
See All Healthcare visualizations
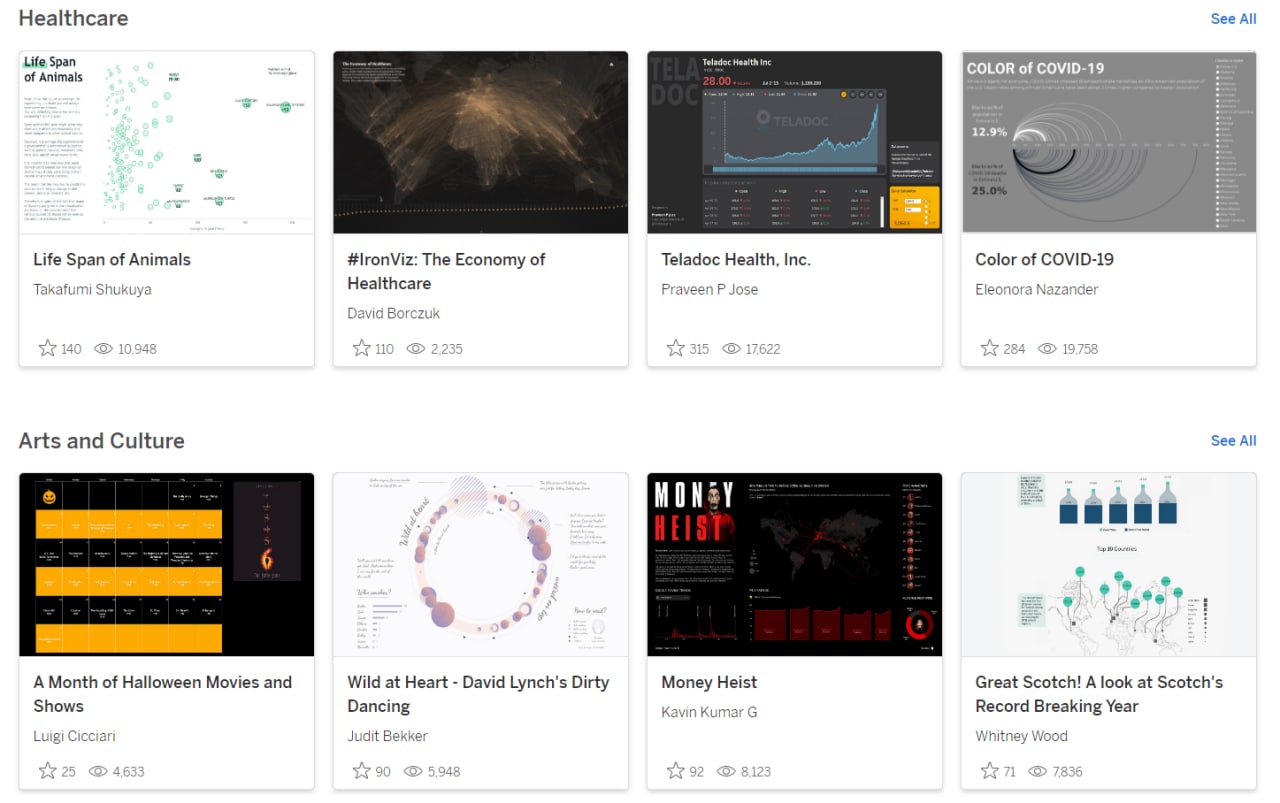coord(1233,18)
